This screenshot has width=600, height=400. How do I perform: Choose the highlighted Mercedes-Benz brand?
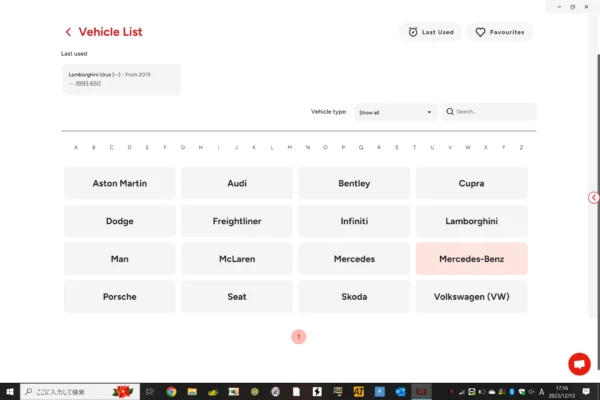pos(471,259)
